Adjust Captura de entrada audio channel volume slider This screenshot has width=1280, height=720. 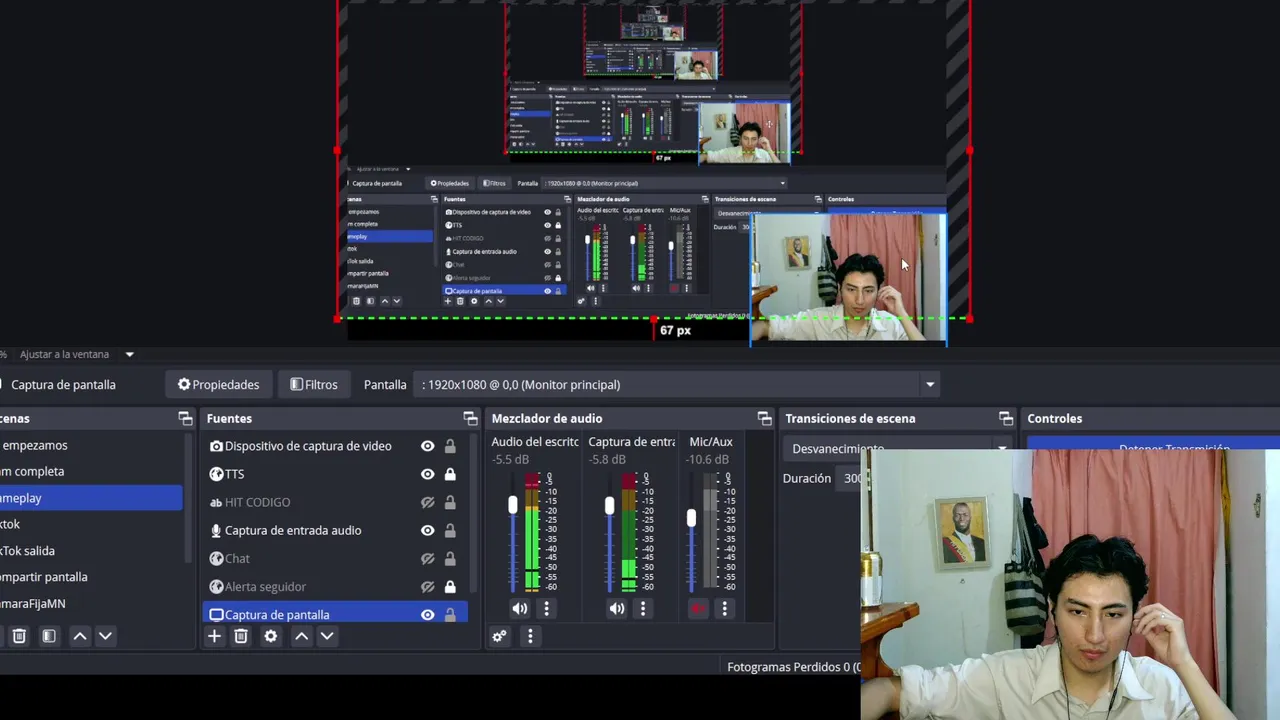click(x=609, y=505)
